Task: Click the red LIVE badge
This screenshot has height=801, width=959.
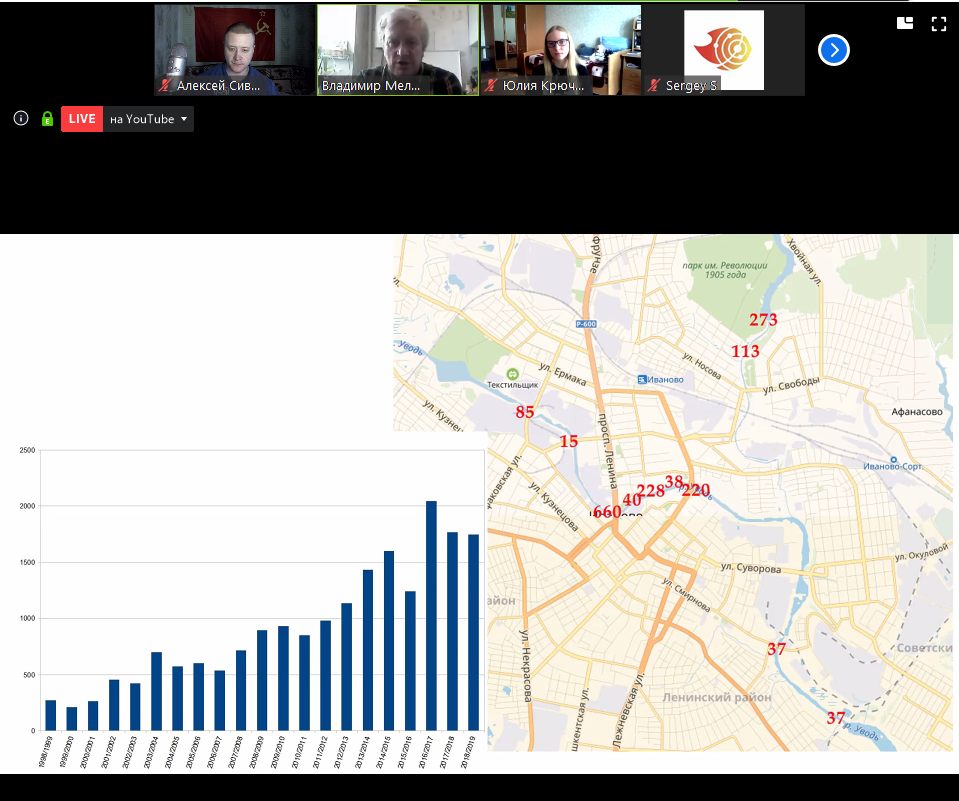Action: (82, 119)
